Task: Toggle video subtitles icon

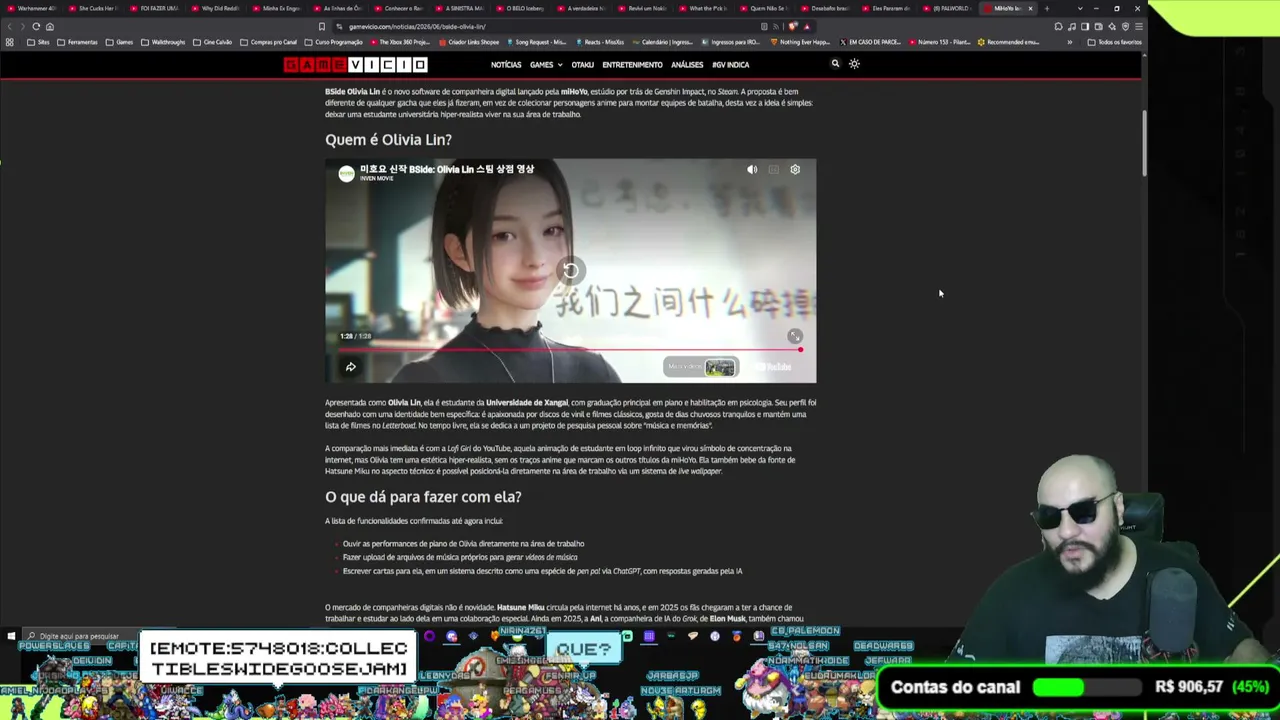Action: click(773, 170)
